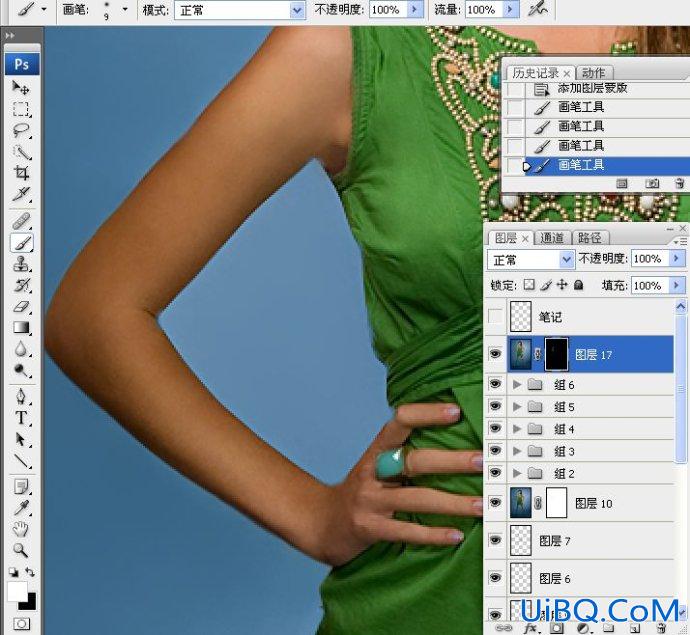Select the Brush tool in toolbox
This screenshot has width=690, height=635.
21,242
